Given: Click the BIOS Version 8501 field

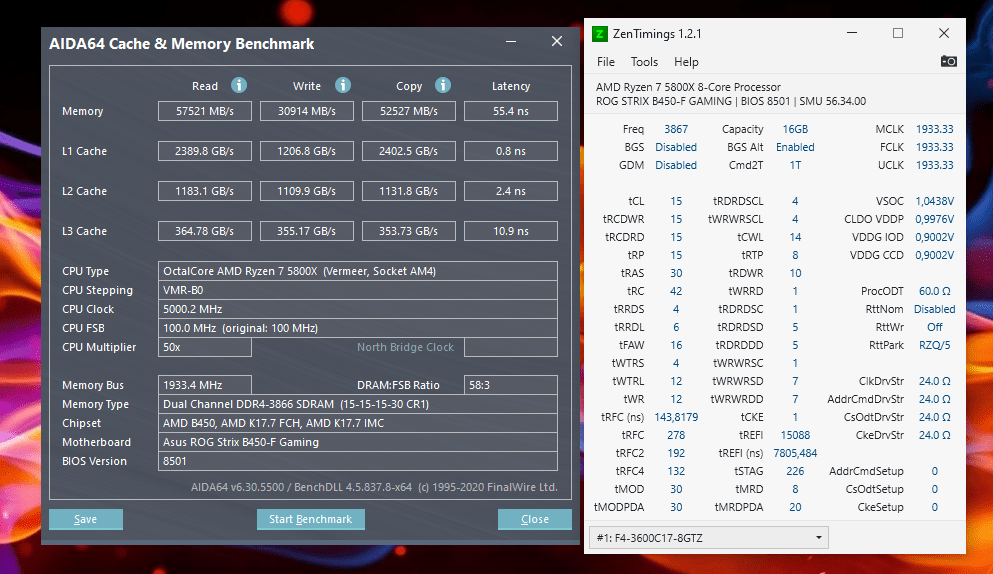Looking at the screenshot, I should tap(358, 461).
